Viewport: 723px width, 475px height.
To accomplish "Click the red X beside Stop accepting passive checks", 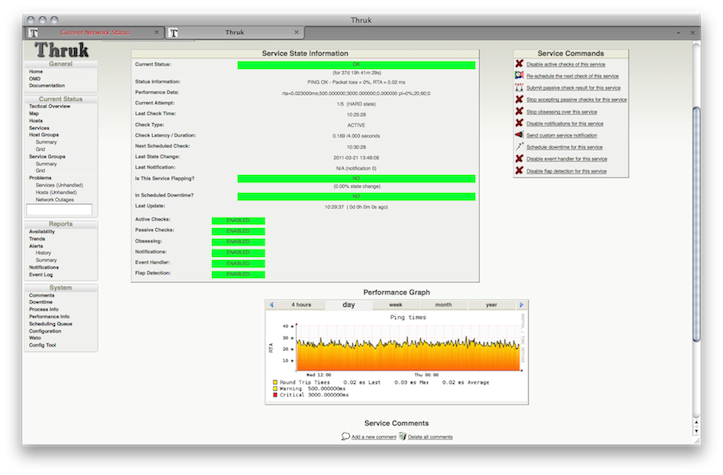I will pos(519,99).
